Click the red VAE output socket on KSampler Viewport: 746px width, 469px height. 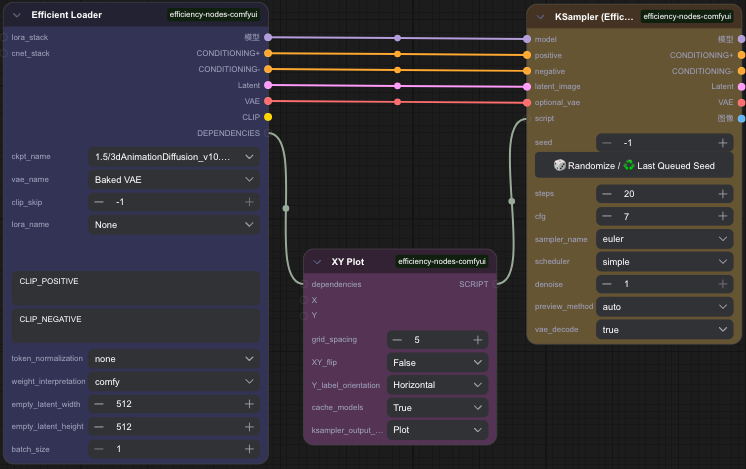tap(741, 102)
